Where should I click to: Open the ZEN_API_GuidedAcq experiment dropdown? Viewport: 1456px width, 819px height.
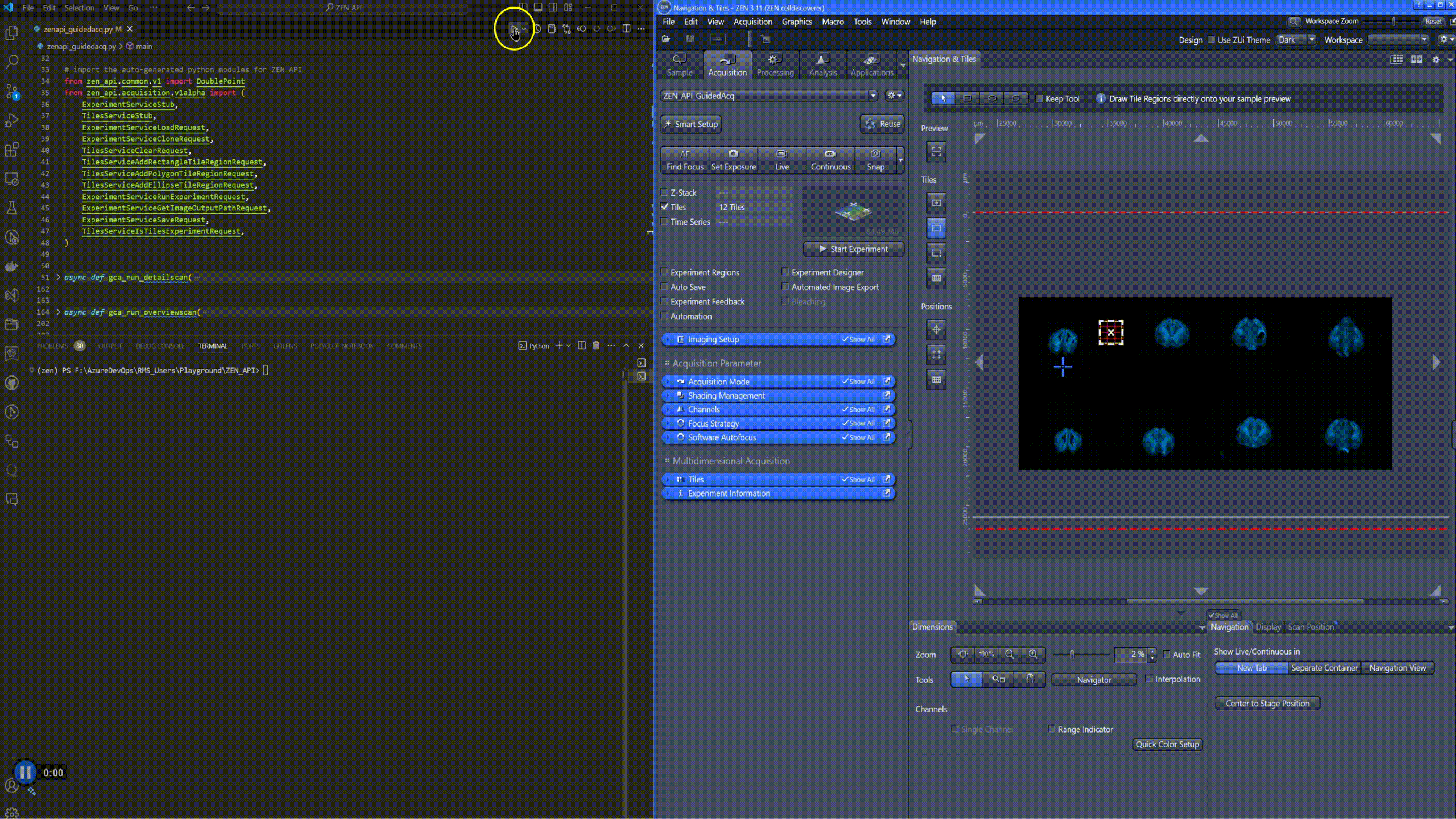(872, 96)
